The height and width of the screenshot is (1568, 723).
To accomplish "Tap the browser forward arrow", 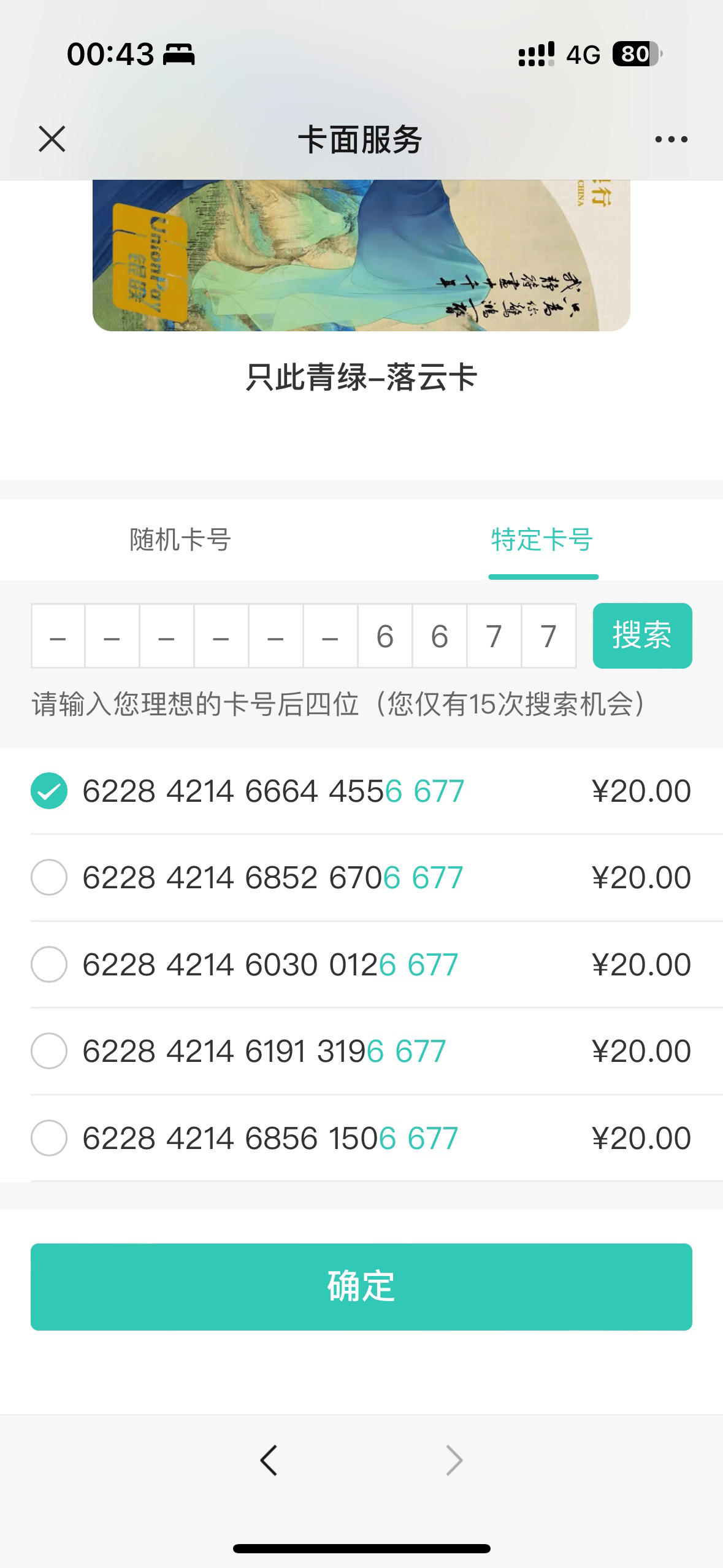I will [x=454, y=1460].
